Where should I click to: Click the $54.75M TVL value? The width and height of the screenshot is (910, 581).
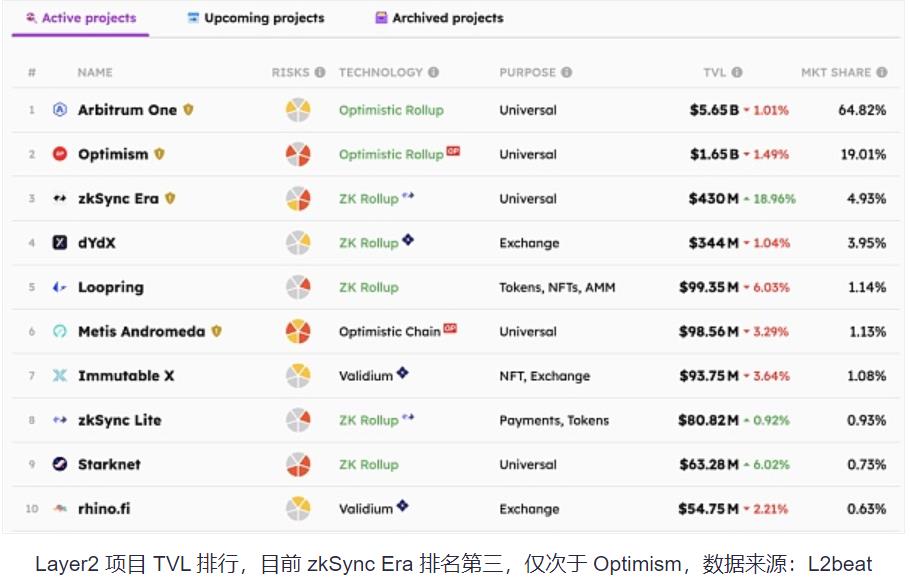pos(709,508)
